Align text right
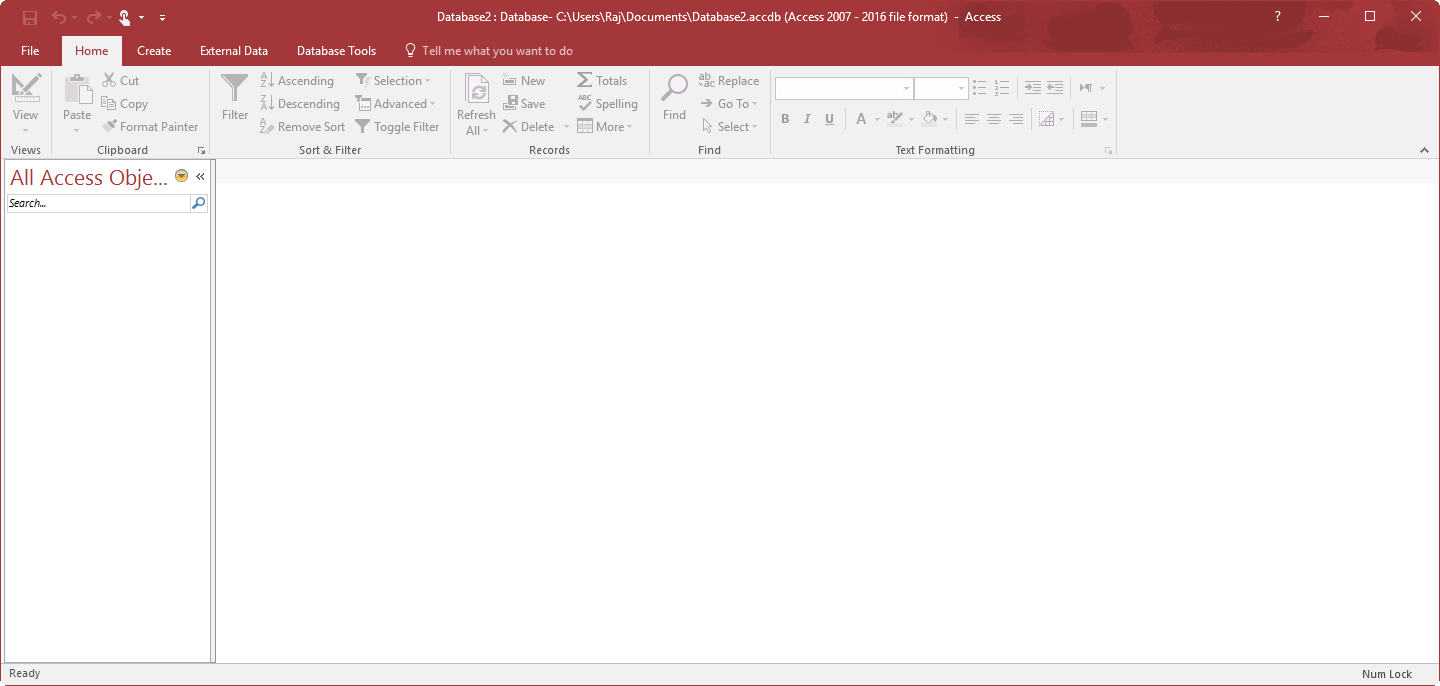 tap(1016, 119)
